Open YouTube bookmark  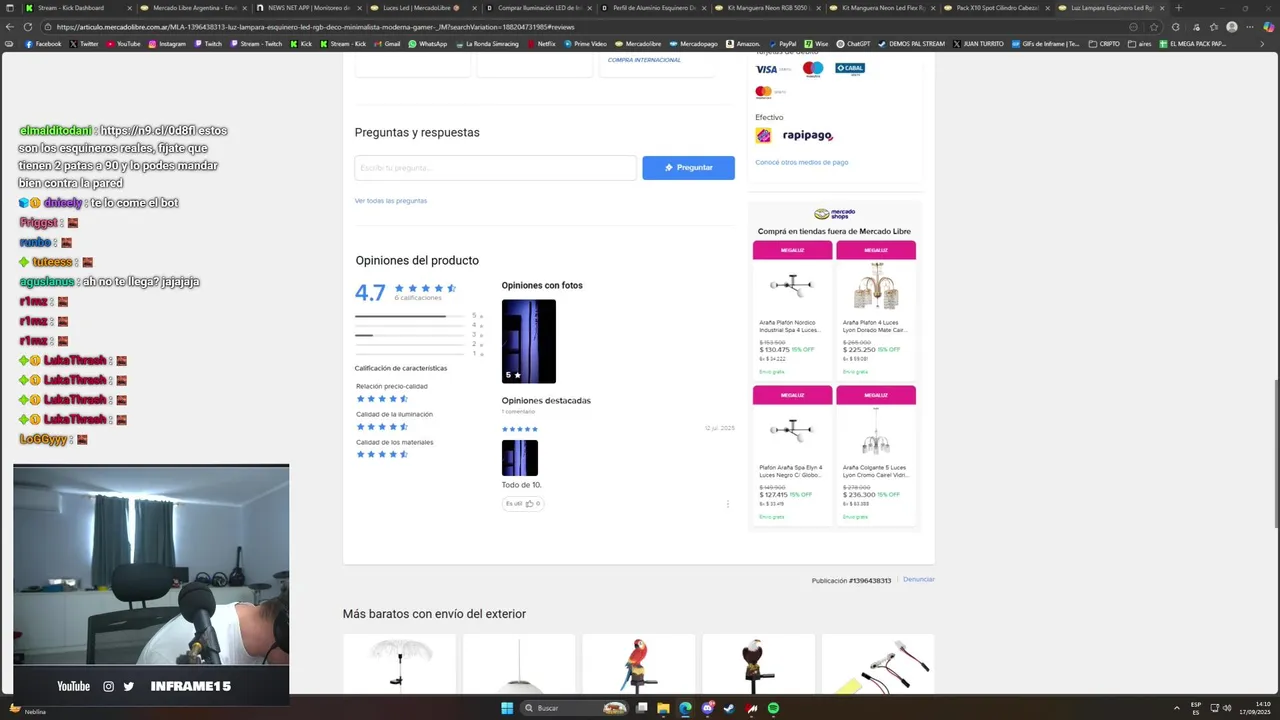click(123, 44)
